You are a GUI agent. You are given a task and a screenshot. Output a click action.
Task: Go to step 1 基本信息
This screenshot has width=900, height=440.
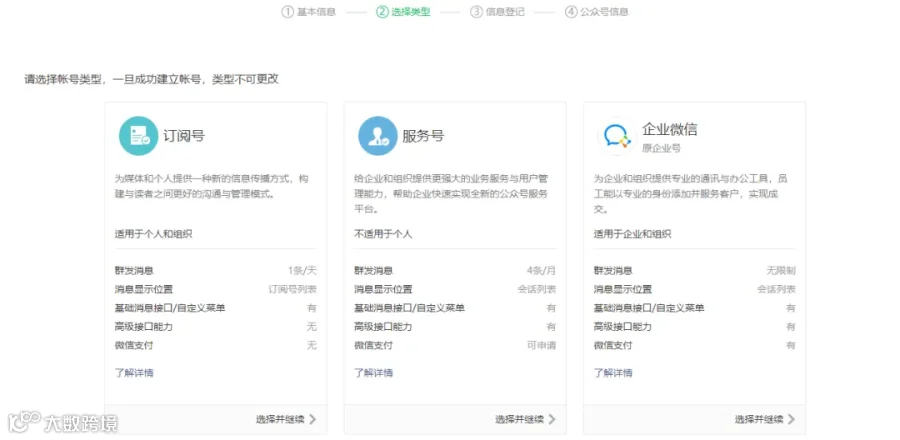coord(308,11)
